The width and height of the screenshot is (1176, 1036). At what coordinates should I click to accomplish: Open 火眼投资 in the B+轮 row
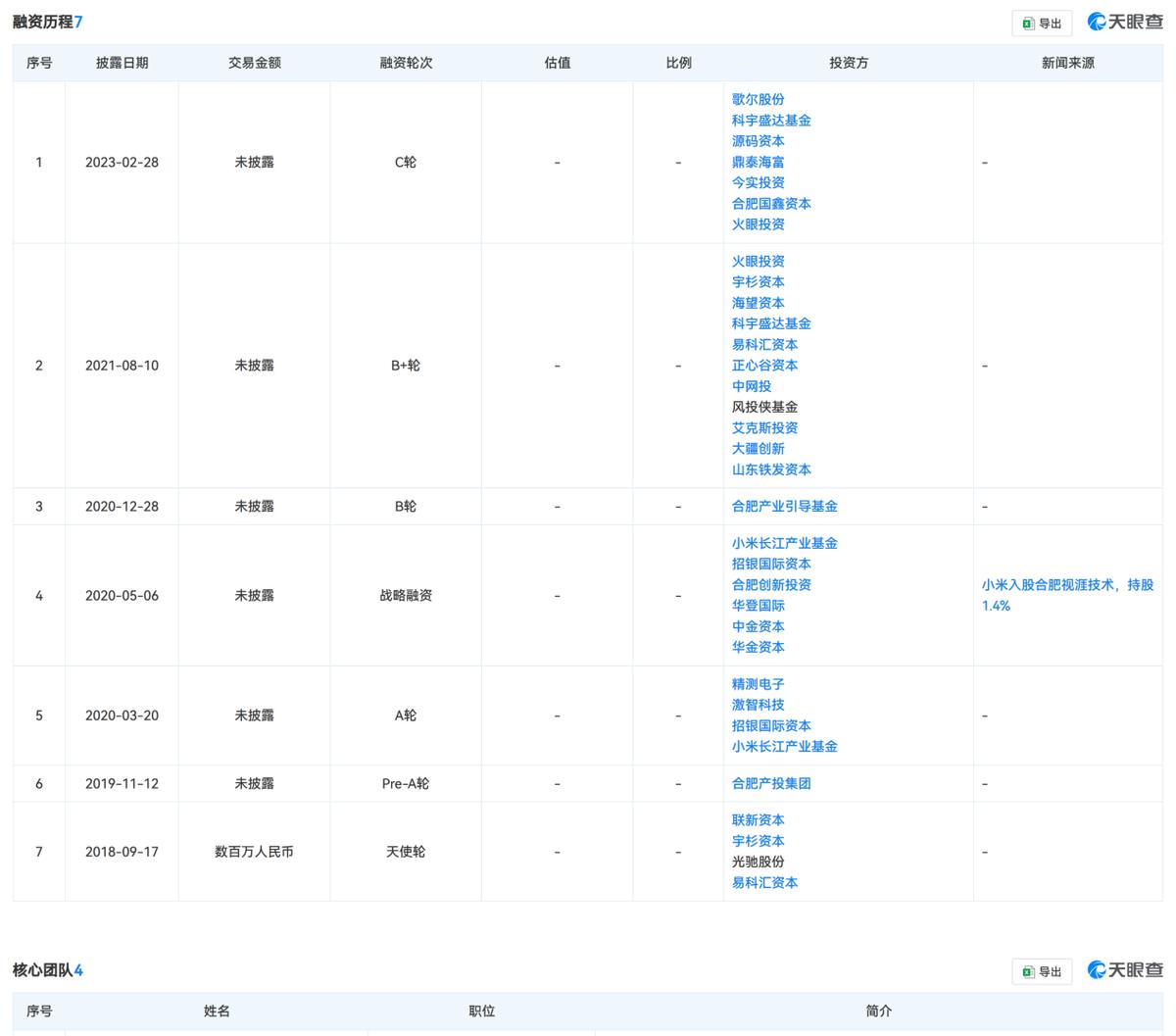[x=758, y=262]
